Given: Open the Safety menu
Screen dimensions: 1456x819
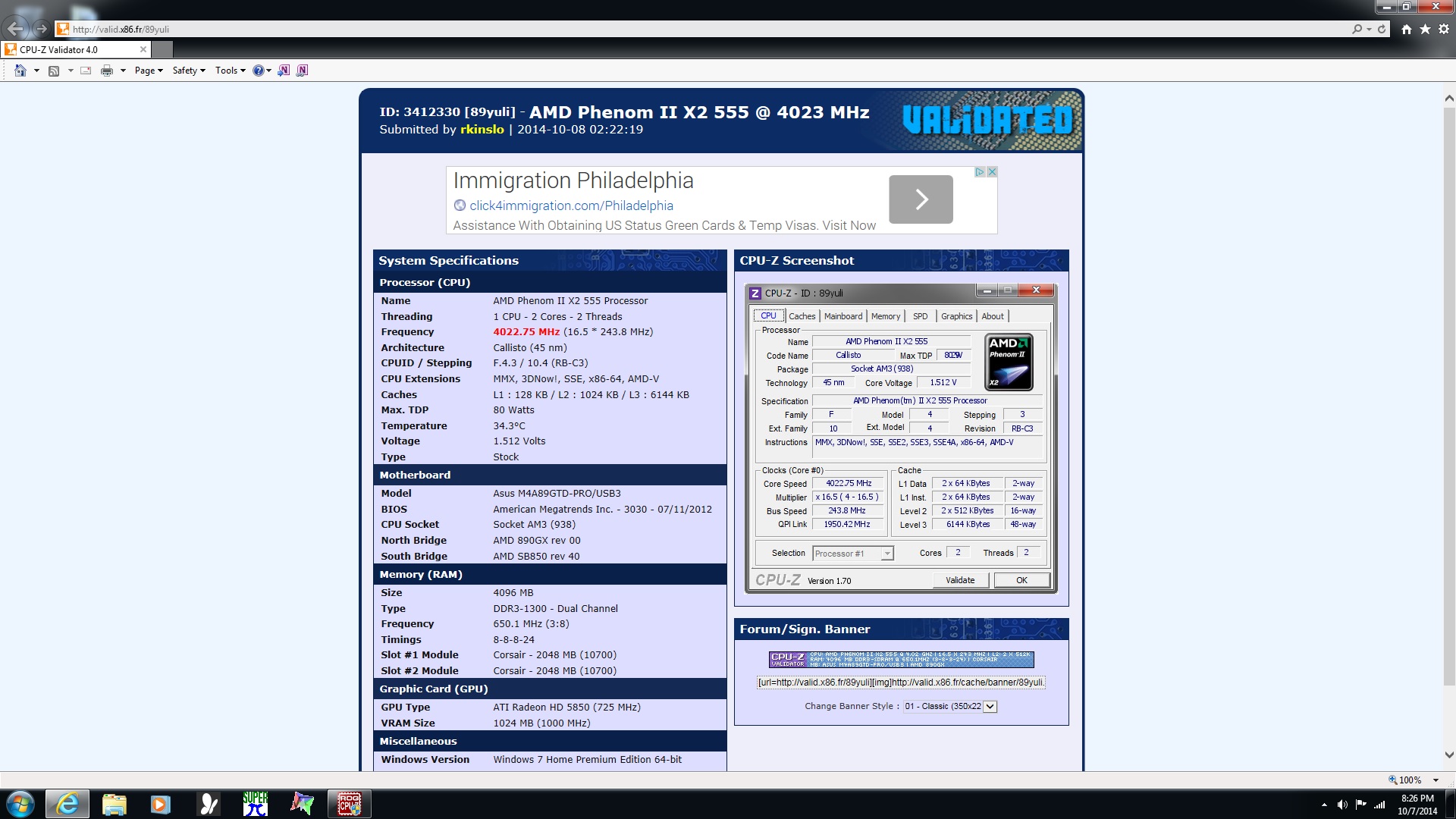Looking at the screenshot, I should click(x=189, y=71).
